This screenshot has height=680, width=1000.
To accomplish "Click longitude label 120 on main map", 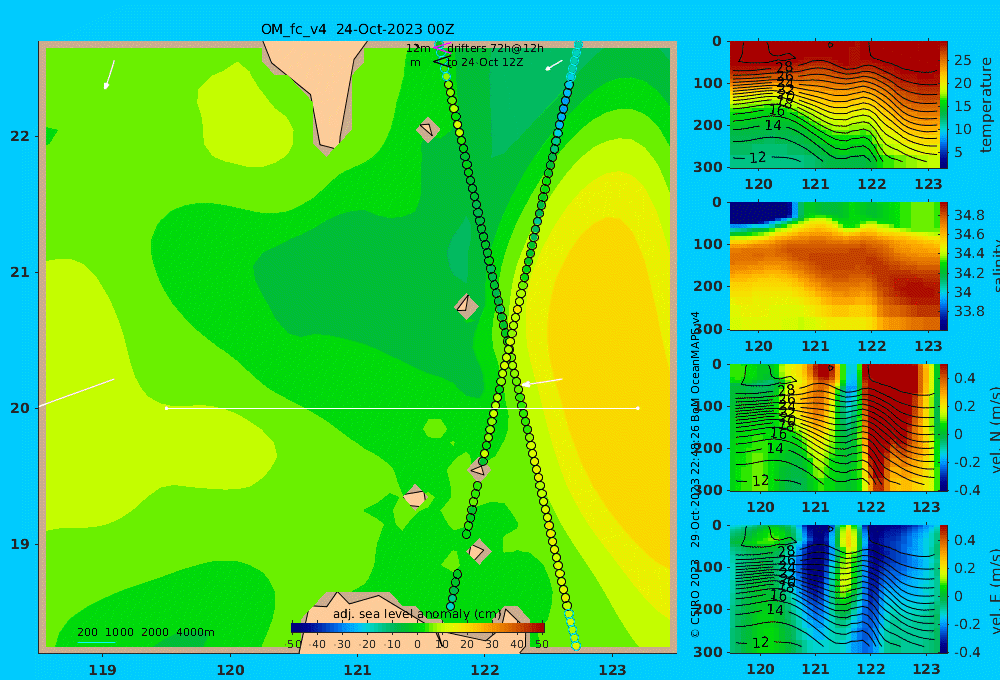I will pos(230,670).
